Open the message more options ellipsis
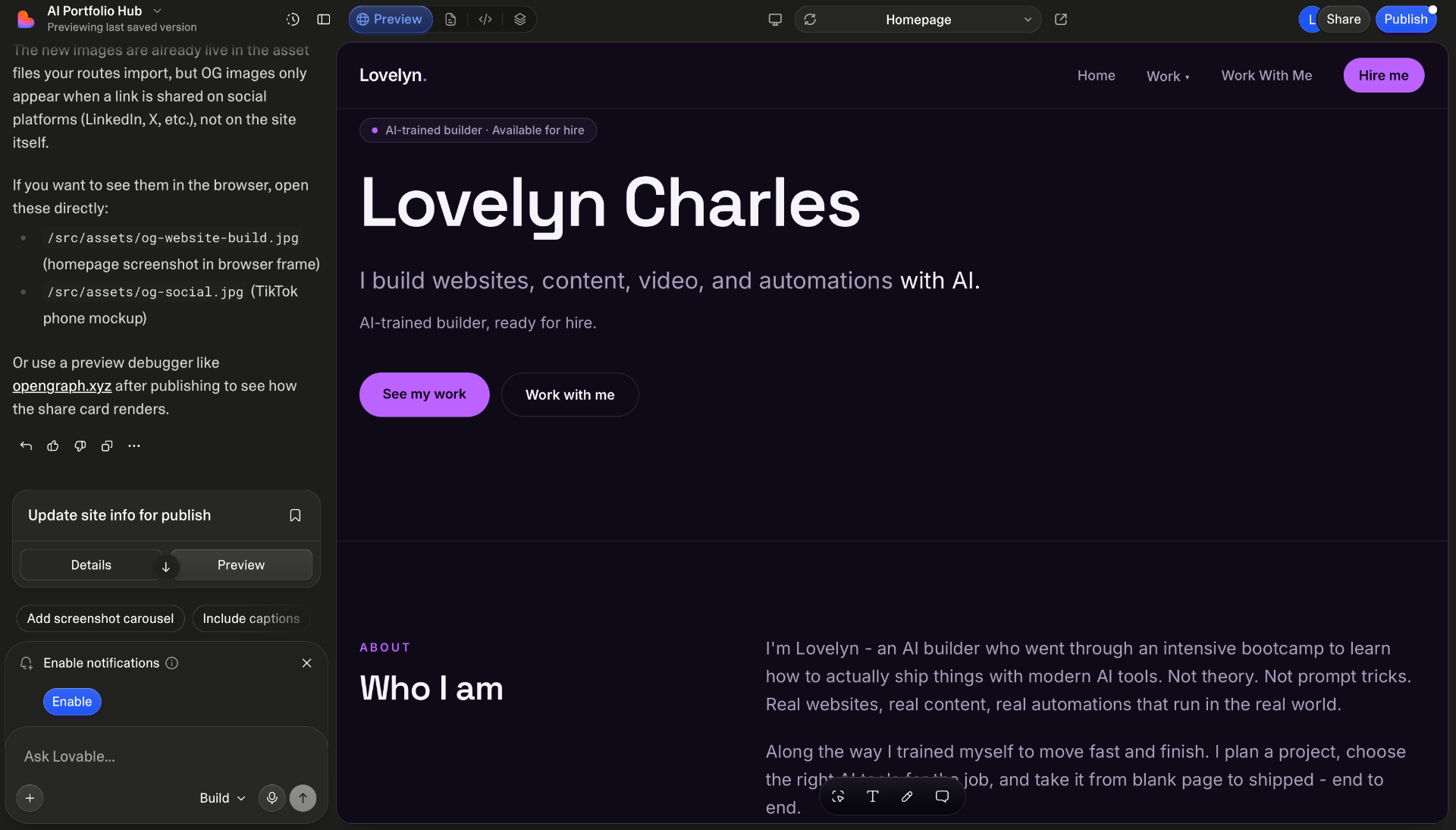This screenshot has height=830, width=1456. point(134,446)
